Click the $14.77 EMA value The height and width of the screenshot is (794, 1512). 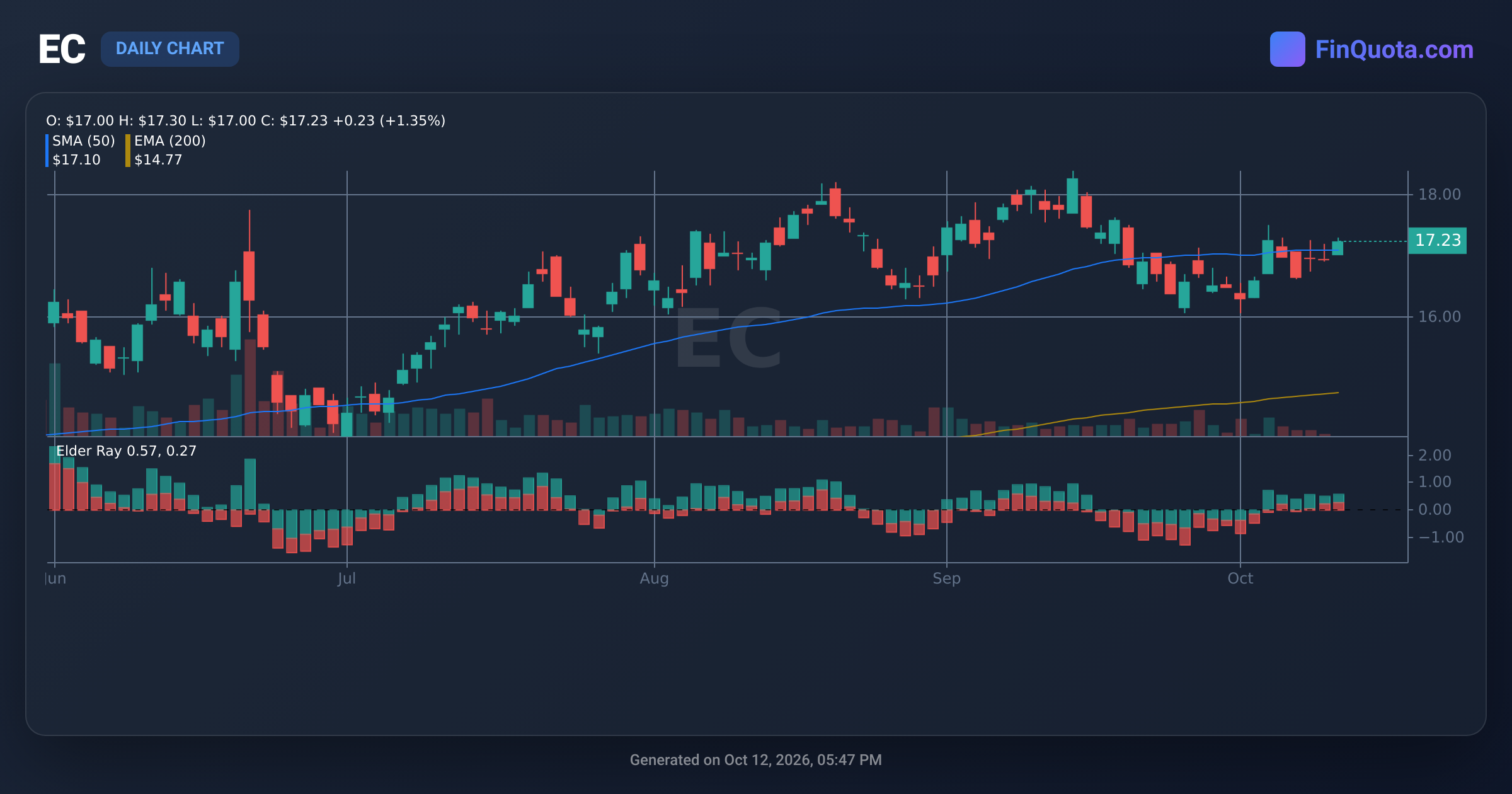click(158, 160)
